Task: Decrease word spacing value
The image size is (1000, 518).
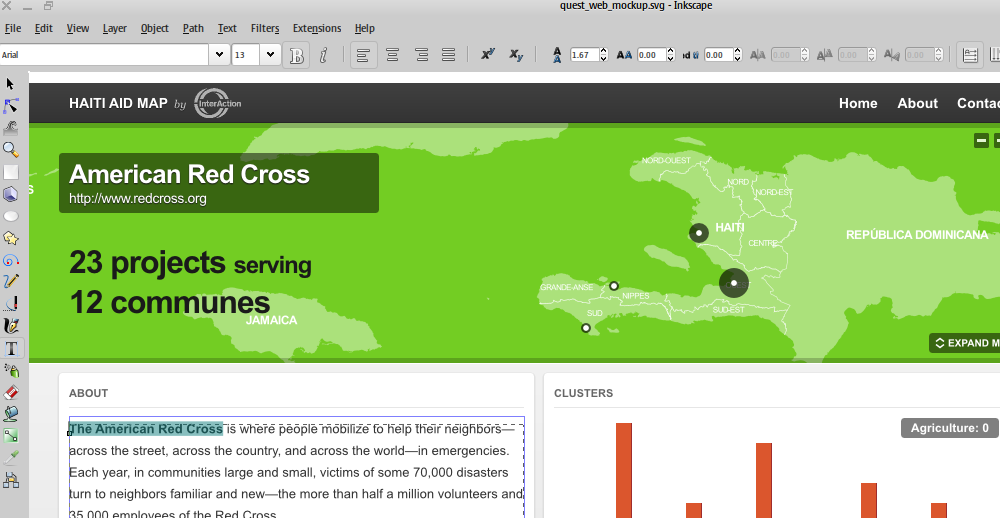Action: [x=738, y=59]
